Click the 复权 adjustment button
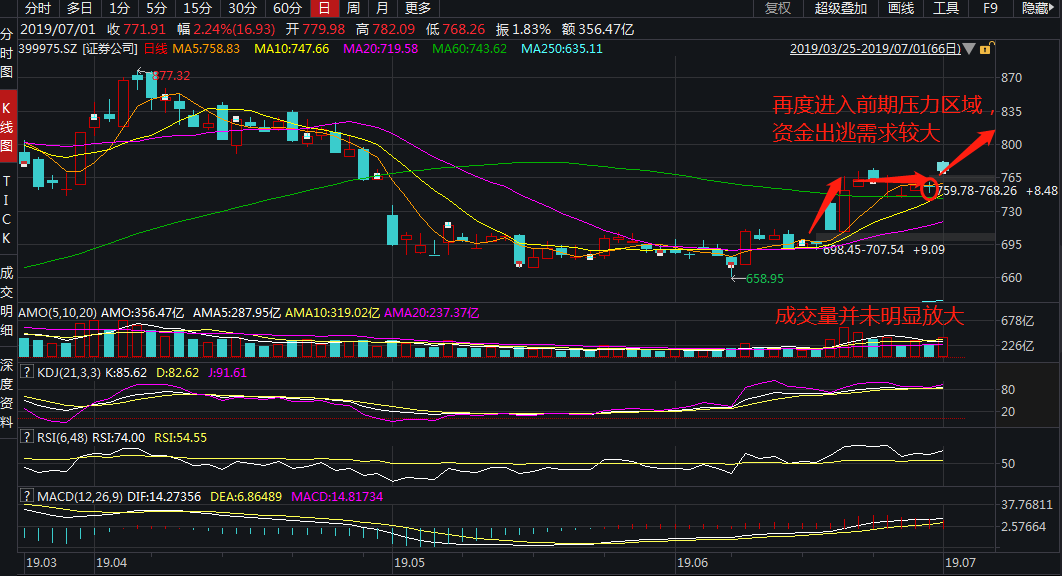This screenshot has height=576, width=1062. click(x=778, y=8)
